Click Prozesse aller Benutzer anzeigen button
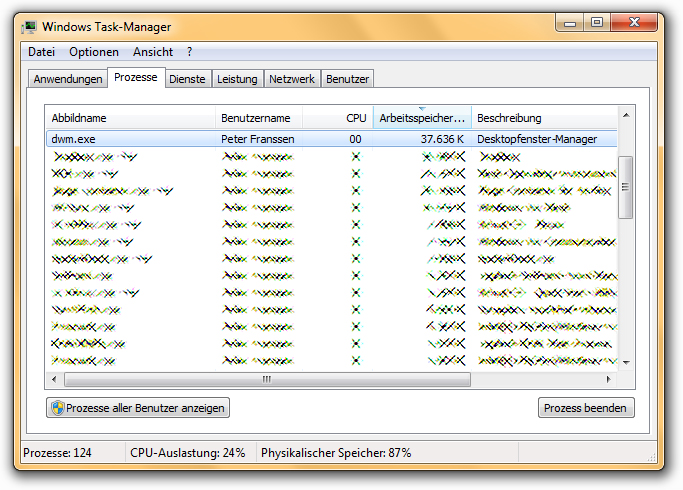 coord(138,408)
